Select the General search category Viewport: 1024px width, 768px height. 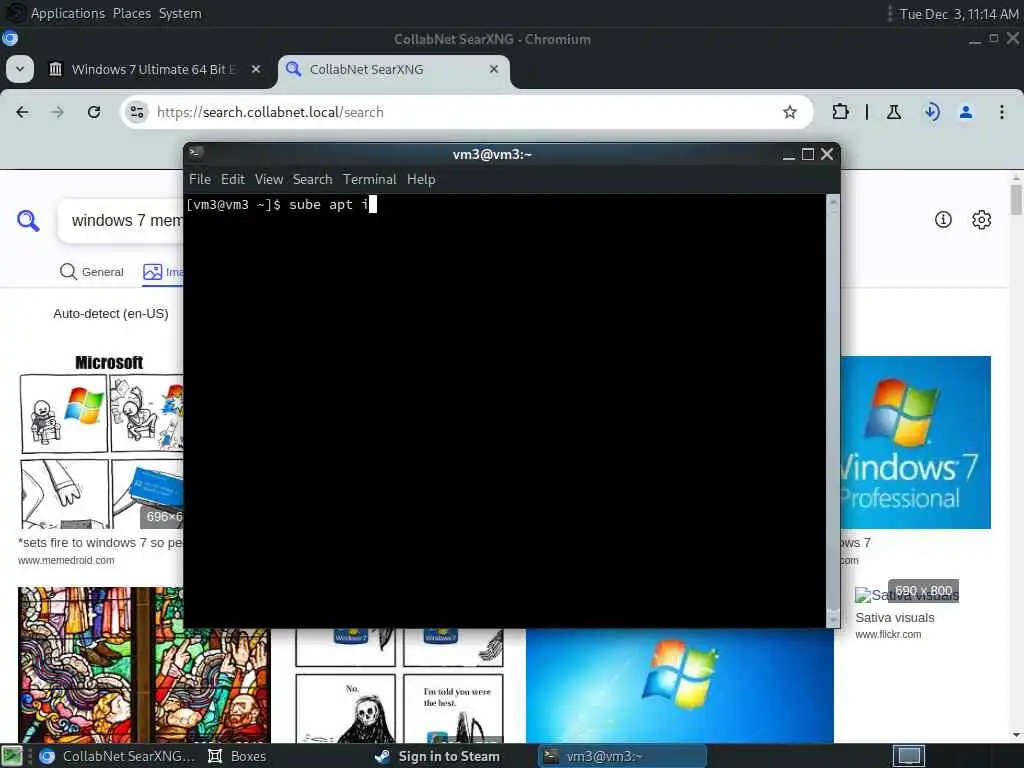[91, 272]
